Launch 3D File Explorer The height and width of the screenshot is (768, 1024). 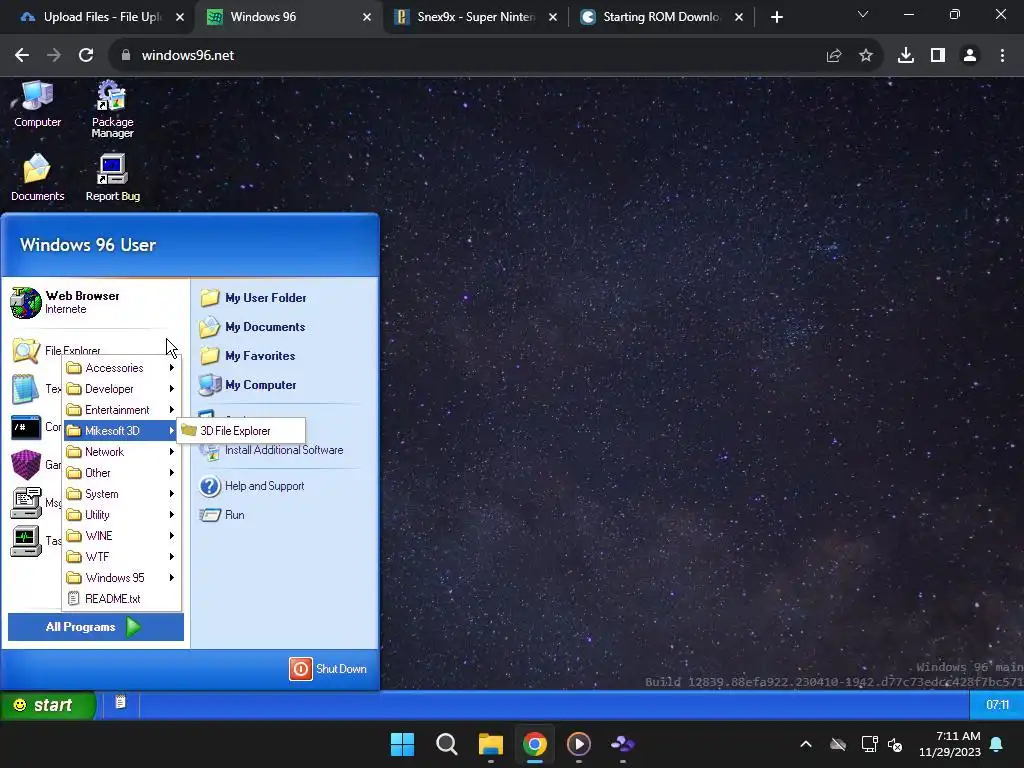tap(242, 430)
